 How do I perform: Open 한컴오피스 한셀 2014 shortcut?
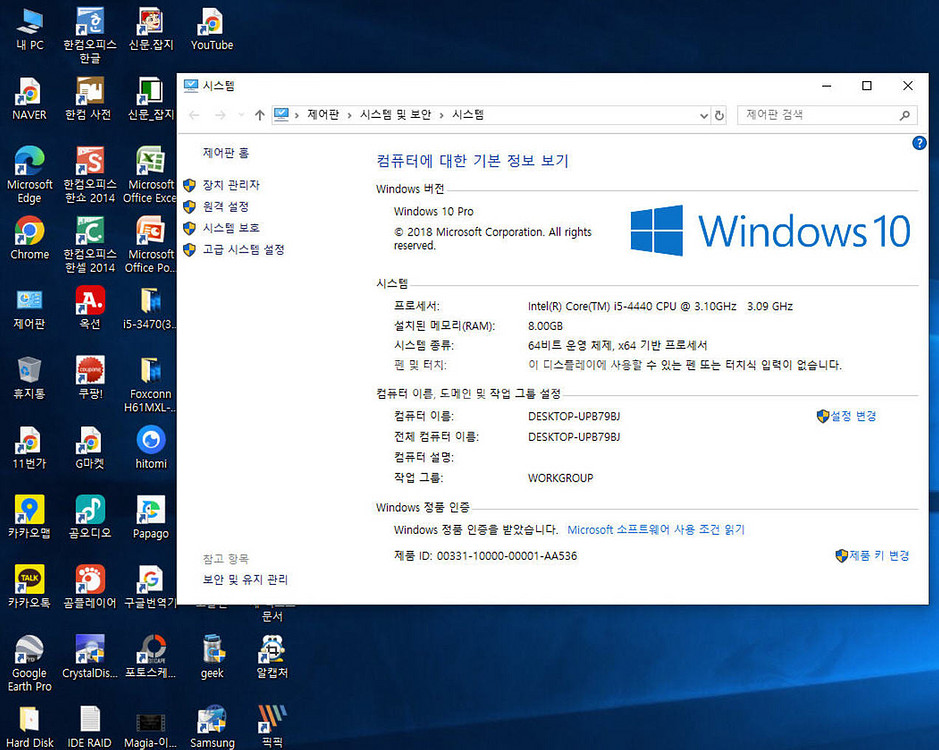90,244
